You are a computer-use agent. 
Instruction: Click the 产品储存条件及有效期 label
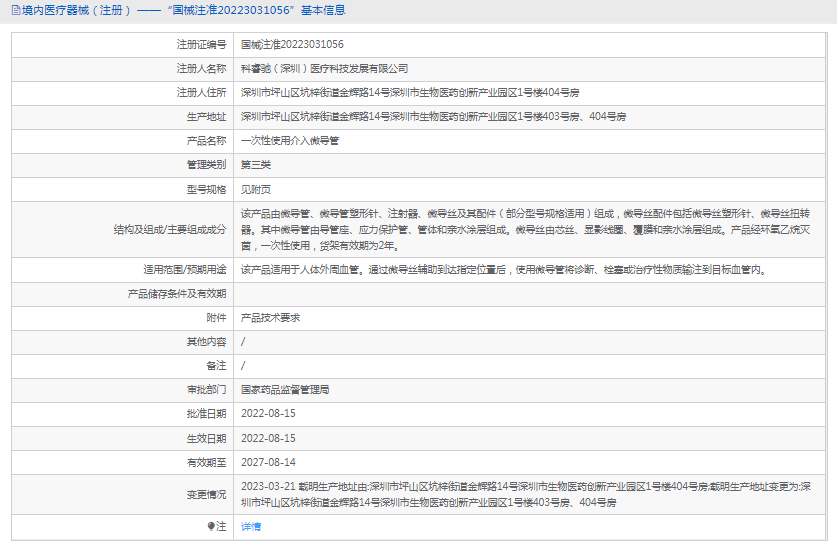click(x=177, y=293)
